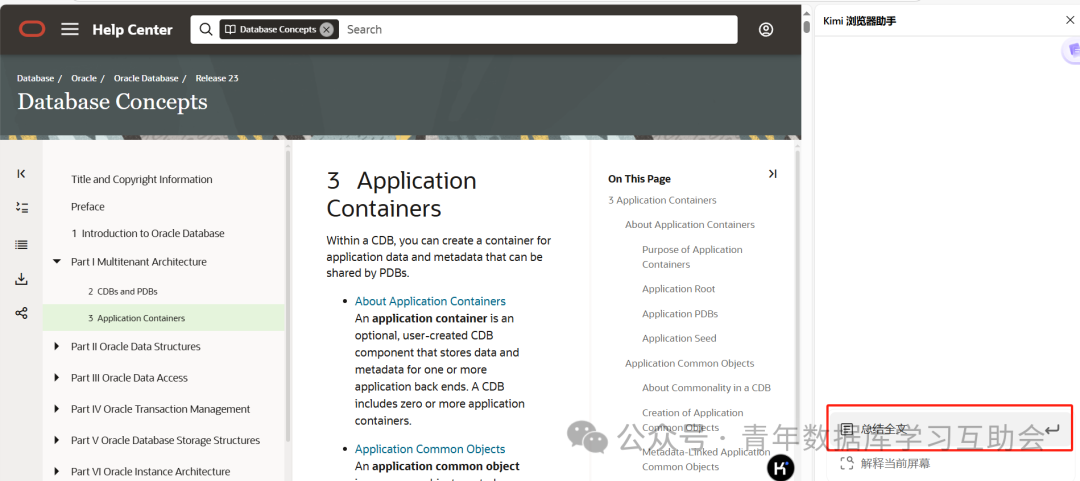Jump to About Commonality in a CDB
Viewport: 1080px width, 481px height.
(706, 388)
